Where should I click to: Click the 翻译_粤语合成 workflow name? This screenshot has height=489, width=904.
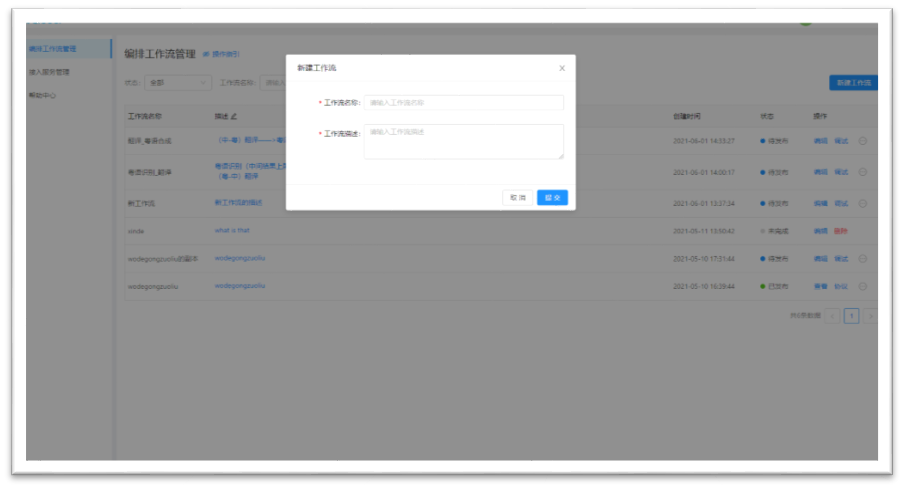click(x=149, y=141)
